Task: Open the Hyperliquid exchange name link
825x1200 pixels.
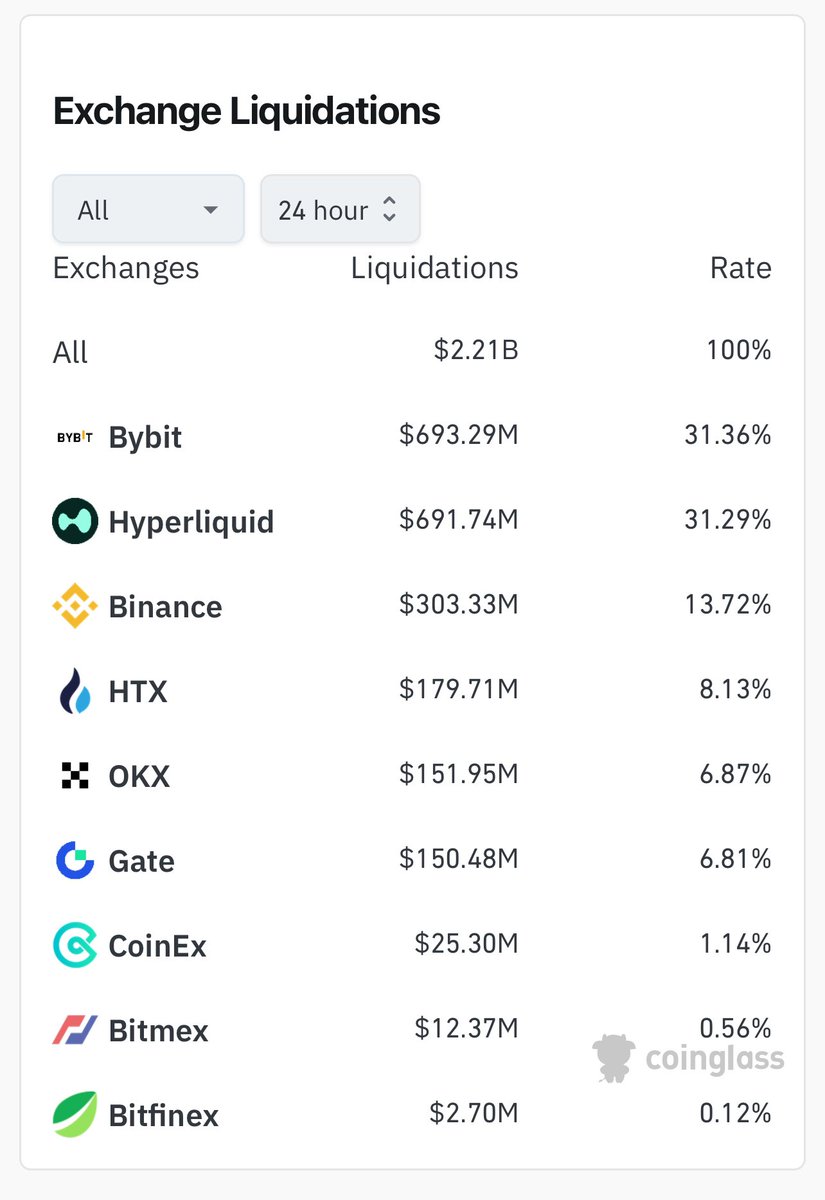Action: coord(191,522)
